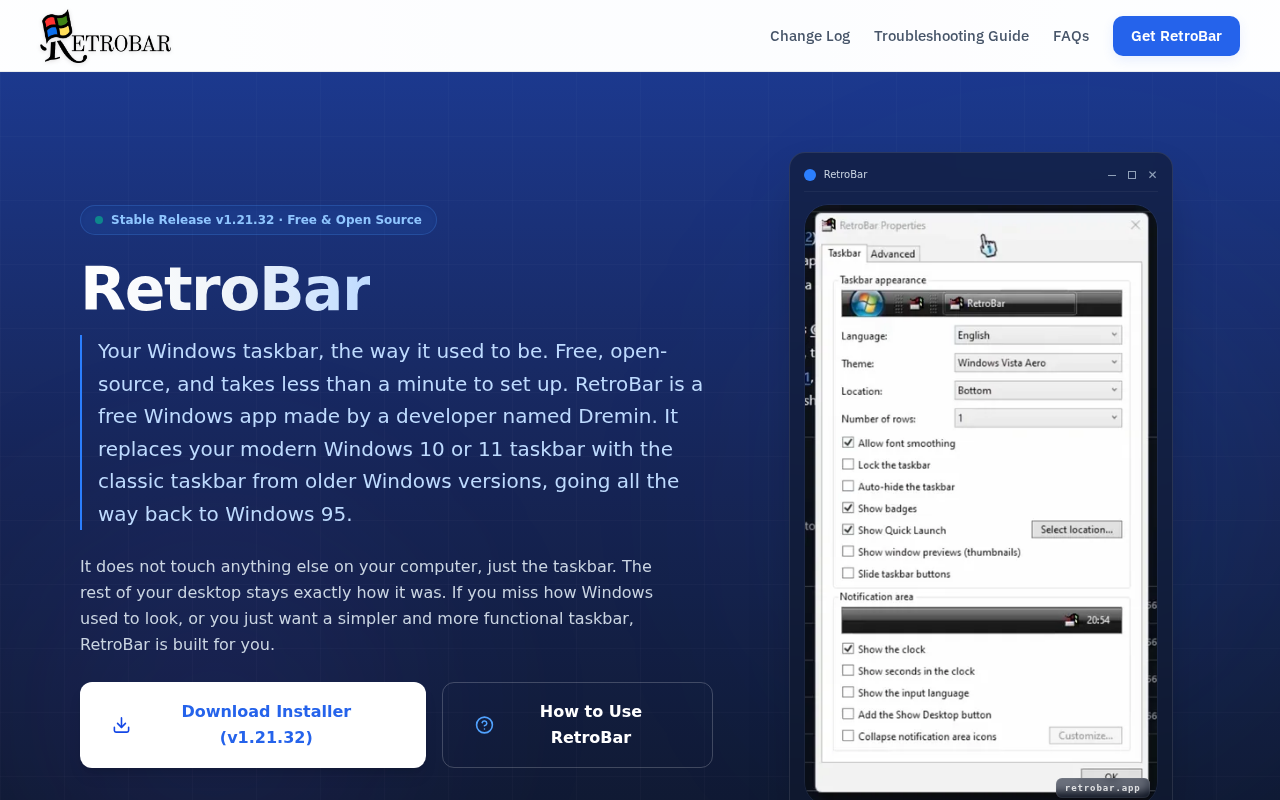Uncheck the Show badges option
Viewport: 1280px width, 800px height.
coord(848,509)
